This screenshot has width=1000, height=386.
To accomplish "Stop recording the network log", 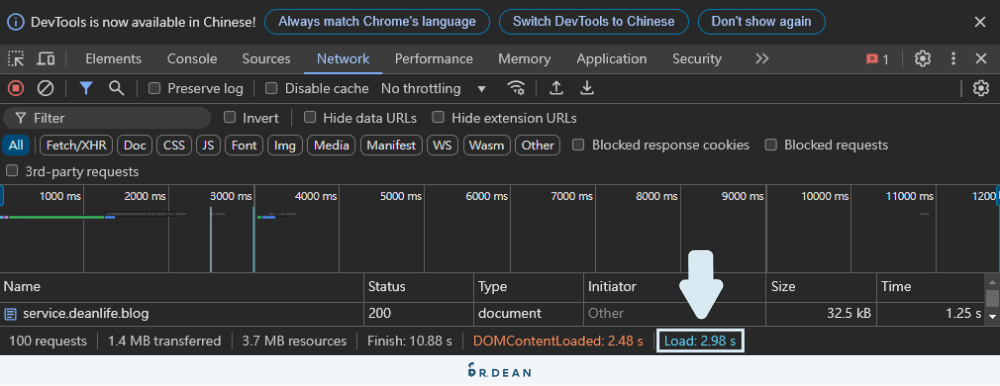I will pos(16,88).
